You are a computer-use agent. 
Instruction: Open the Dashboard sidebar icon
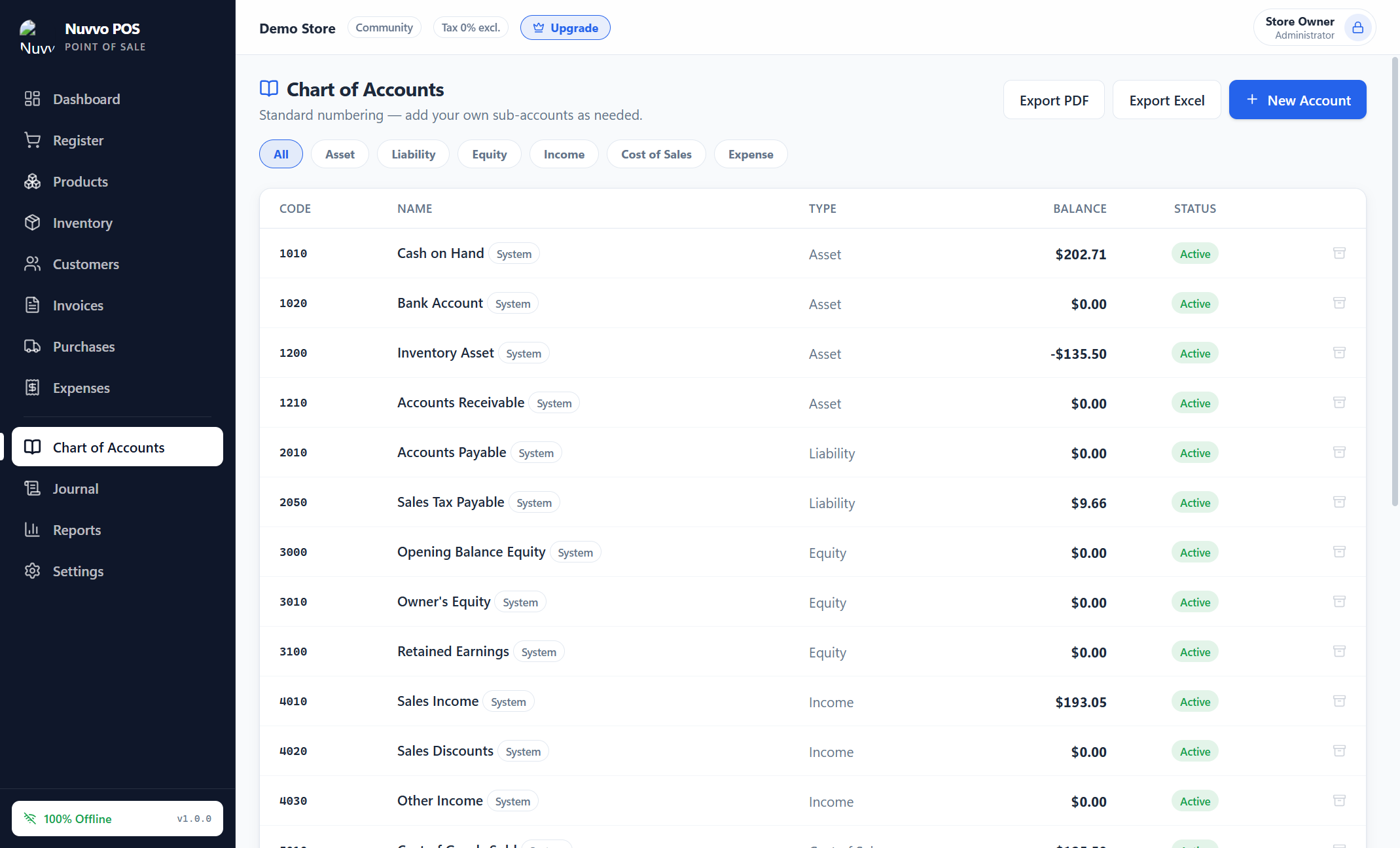(x=32, y=99)
